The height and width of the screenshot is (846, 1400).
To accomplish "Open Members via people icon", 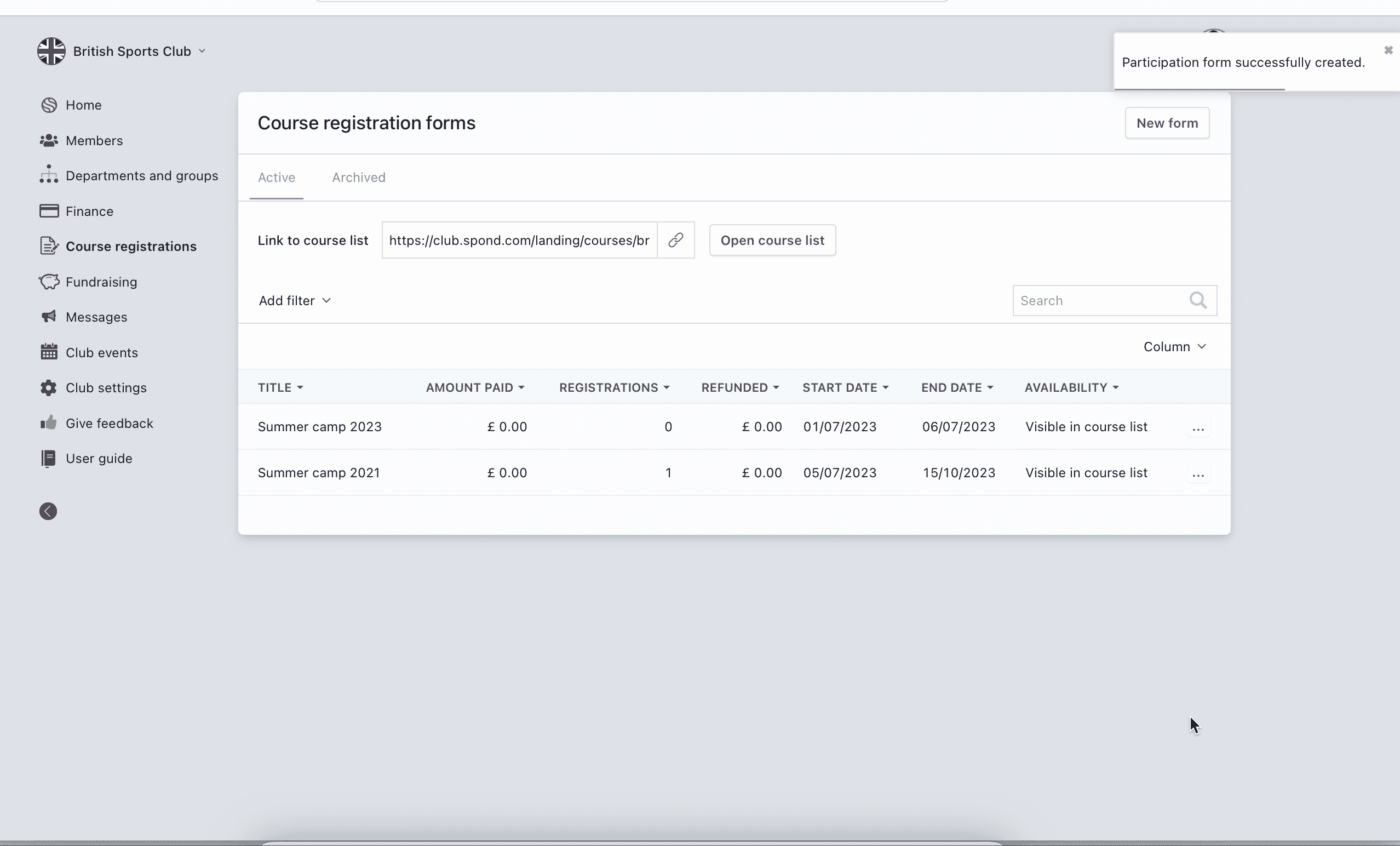I will [x=49, y=140].
